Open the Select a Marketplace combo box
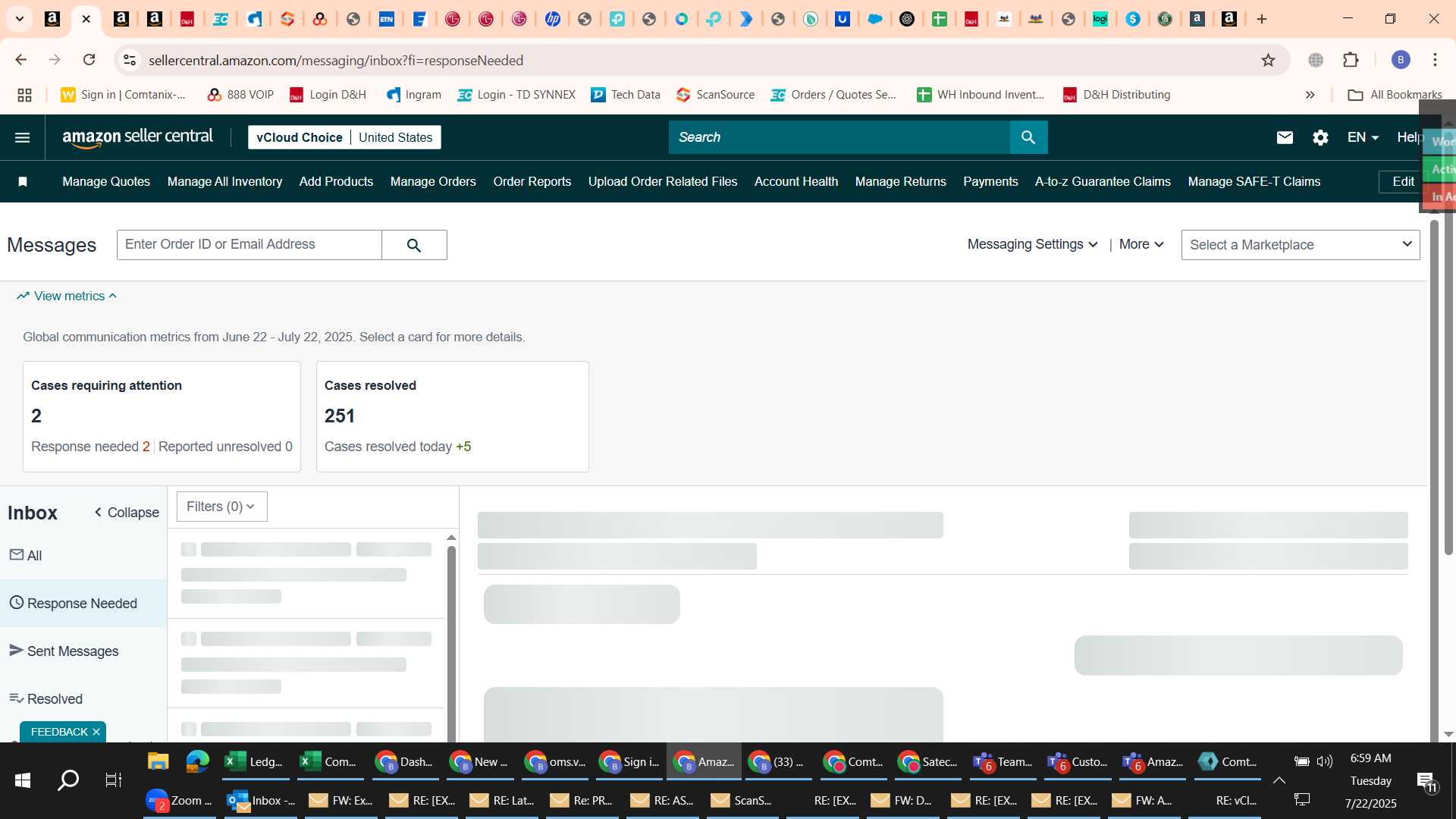This screenshot has height=819, width=1456. coord(1301,245)
